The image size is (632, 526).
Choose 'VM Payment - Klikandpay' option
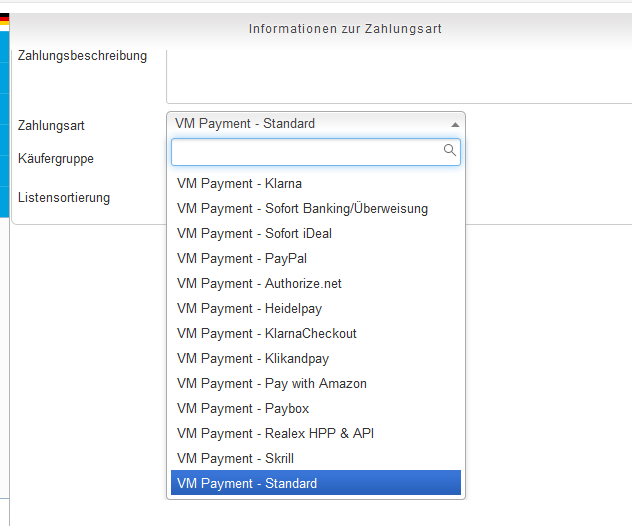(x=252, y=359)
